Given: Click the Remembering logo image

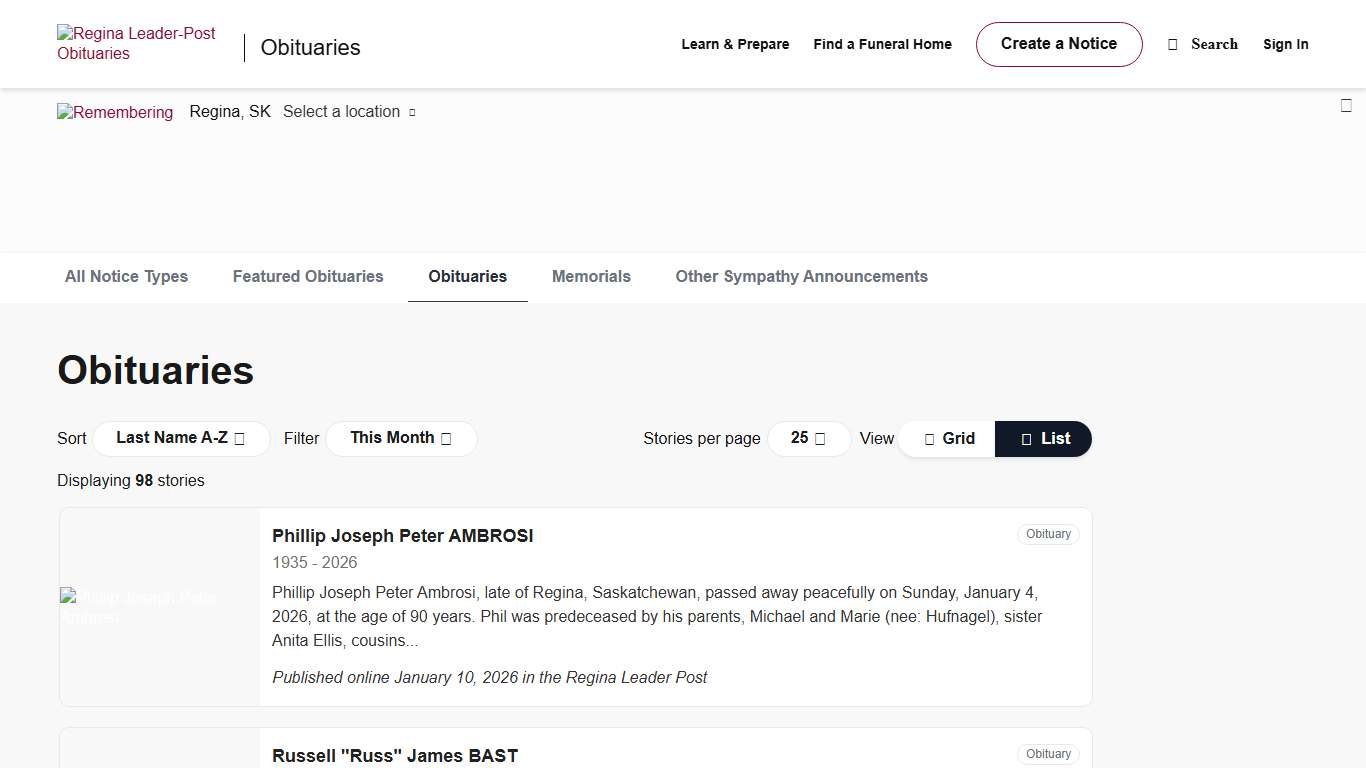Looking at the screenshot, I should coord(115,112).
